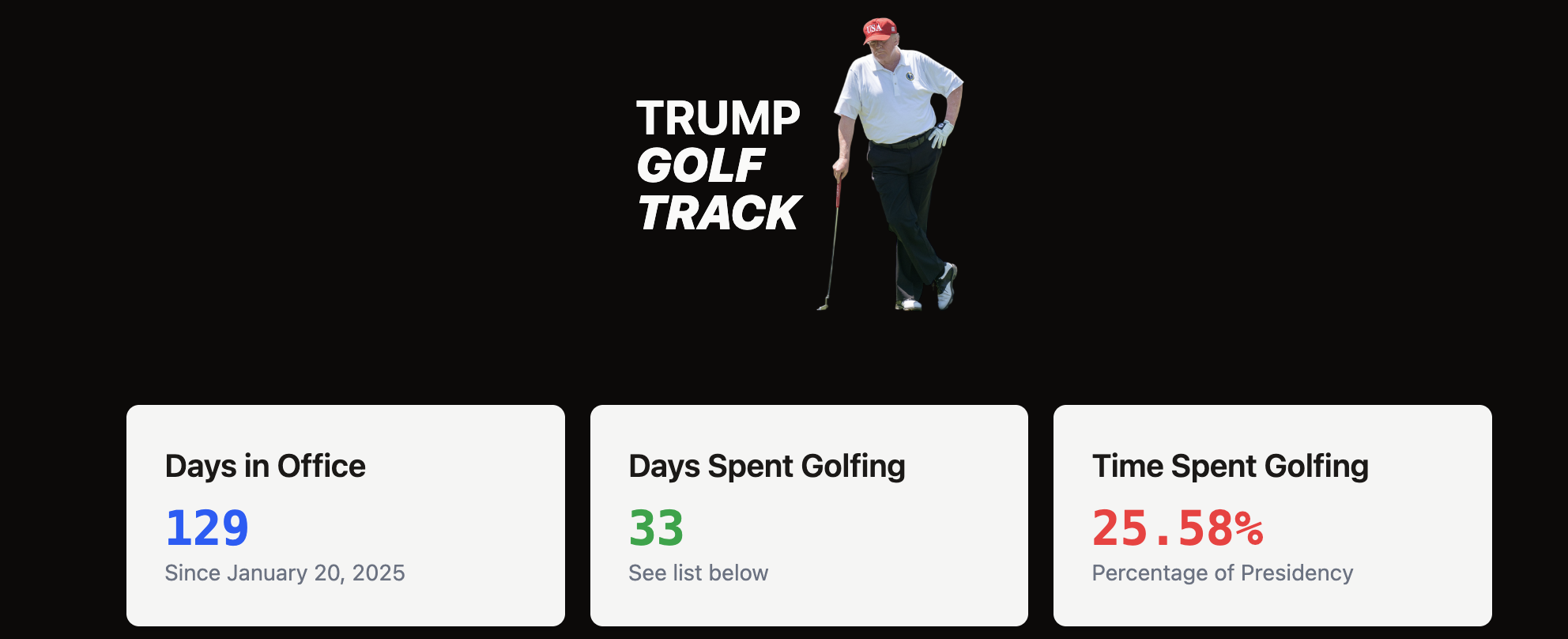Viewport: 1568px width, 639px height.
Task: Click the blue 129 number
Action: click(x=207, y=528)
